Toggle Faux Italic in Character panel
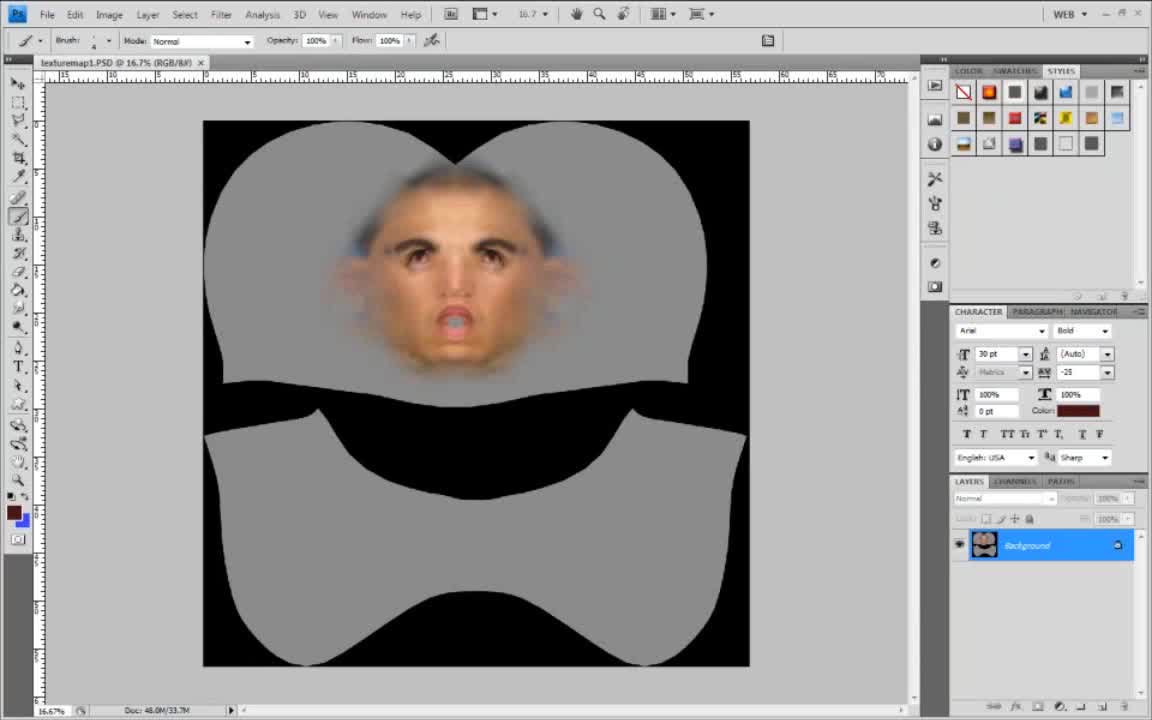This screenshot has height=720, width=1152. 983,434
